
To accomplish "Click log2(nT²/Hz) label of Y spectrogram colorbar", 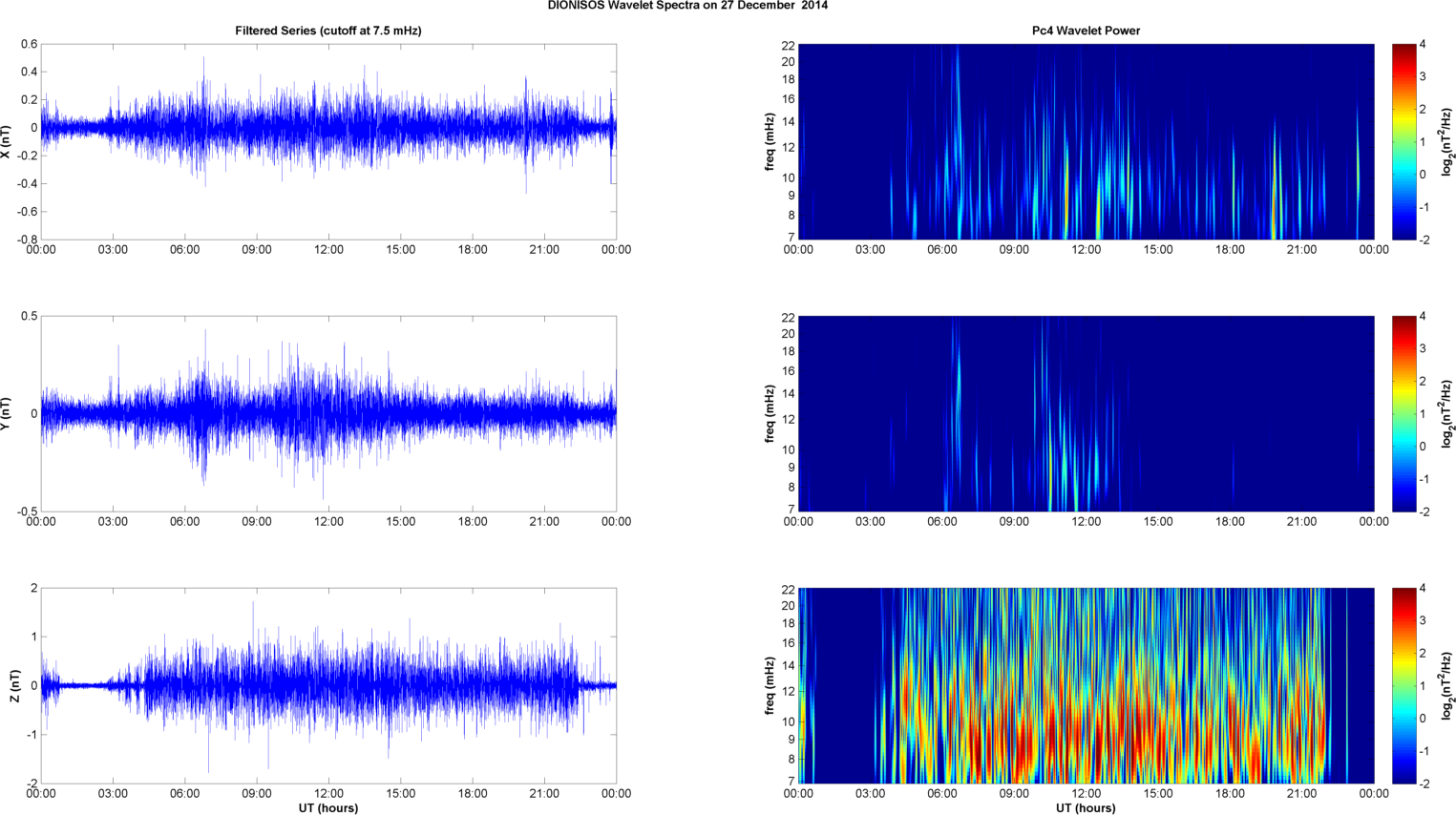I will coord(1447,413).
